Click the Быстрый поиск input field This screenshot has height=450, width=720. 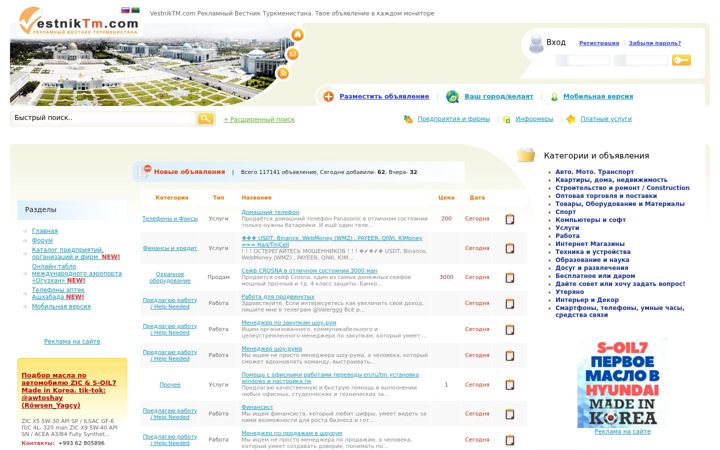(103, 118)
